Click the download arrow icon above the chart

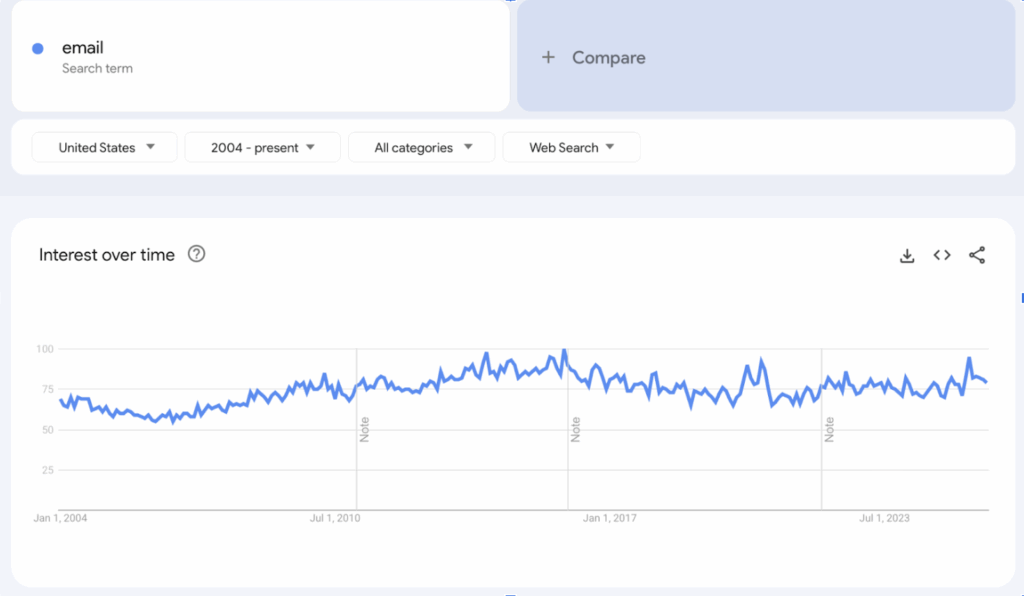click(x=906, y=255)
